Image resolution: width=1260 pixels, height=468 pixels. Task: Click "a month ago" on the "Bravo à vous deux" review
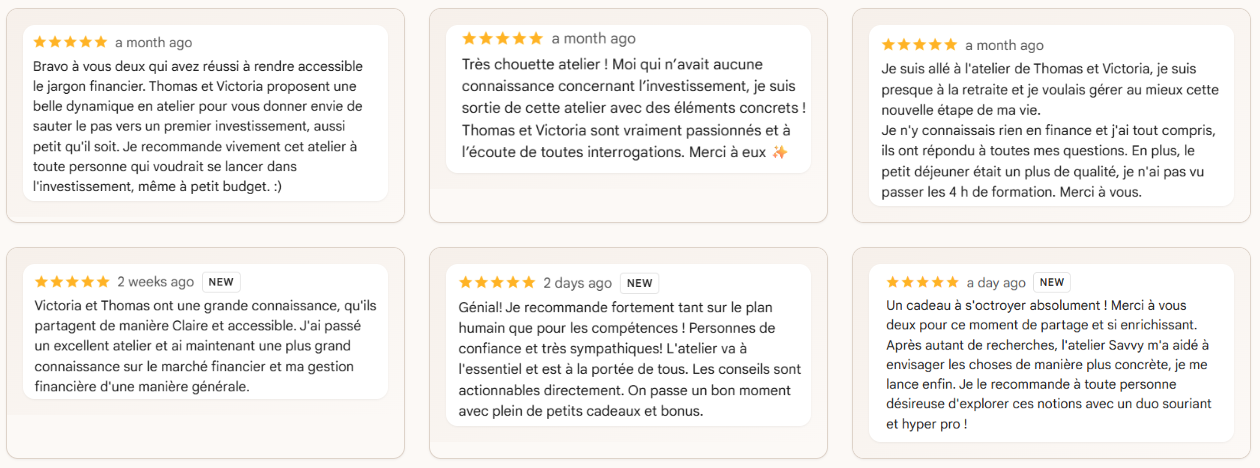point(153,42)
